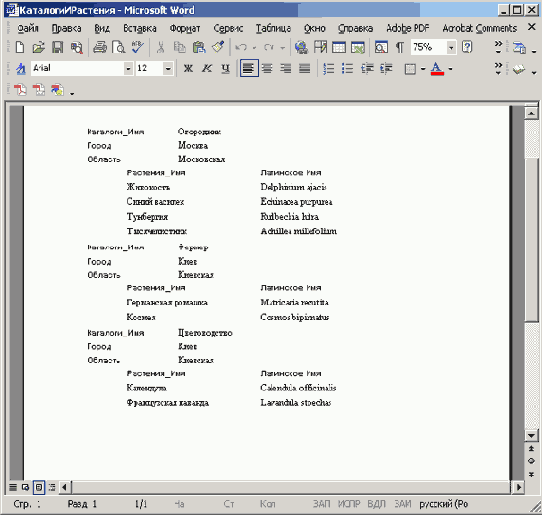Open Microsoft Word Help
This screenshot has width=542, height=515.
467,47
